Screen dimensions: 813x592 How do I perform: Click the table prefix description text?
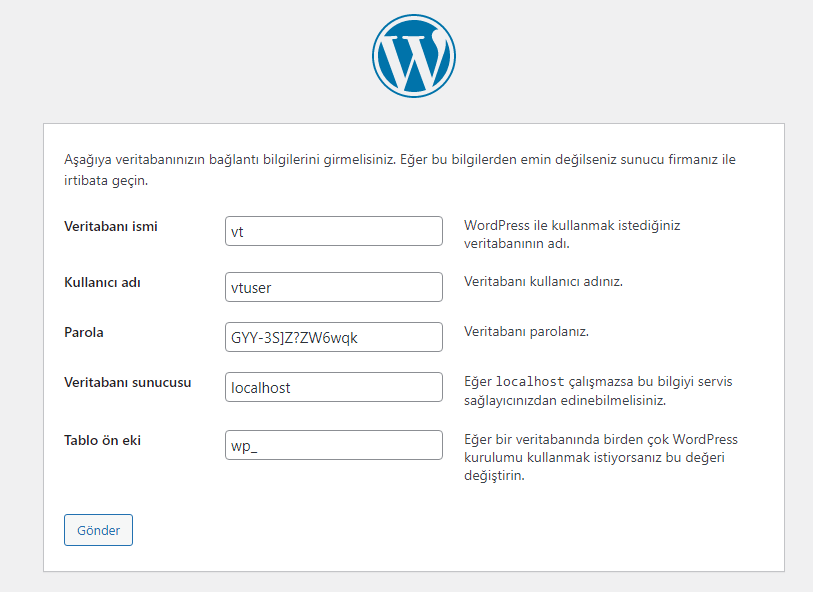(x=601, y=457)
